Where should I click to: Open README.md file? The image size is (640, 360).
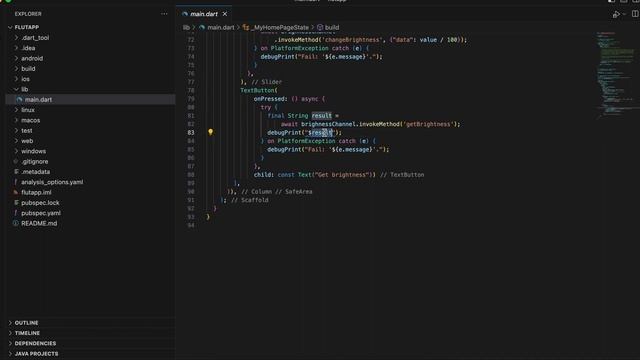[39, 223]
